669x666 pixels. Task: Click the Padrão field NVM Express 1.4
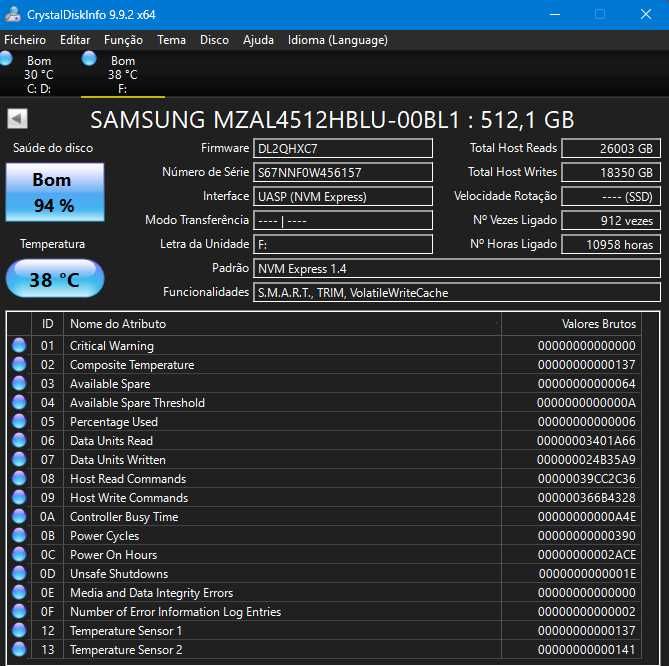pyautogui.click(x=457, y=269)
